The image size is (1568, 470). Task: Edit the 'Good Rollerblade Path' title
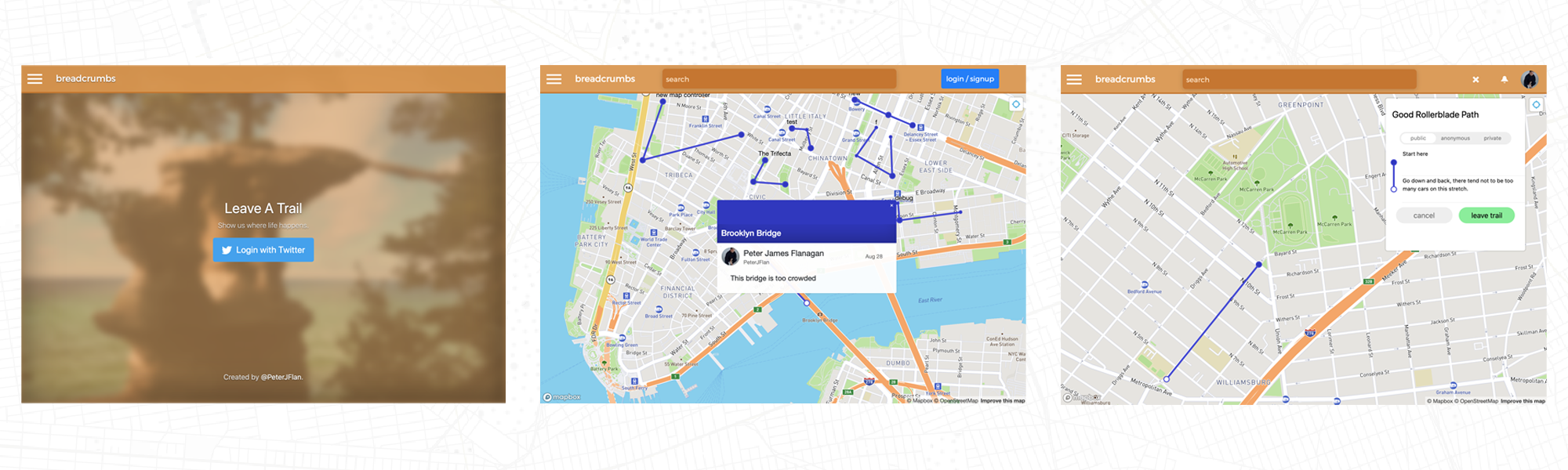pos(1436,114)
